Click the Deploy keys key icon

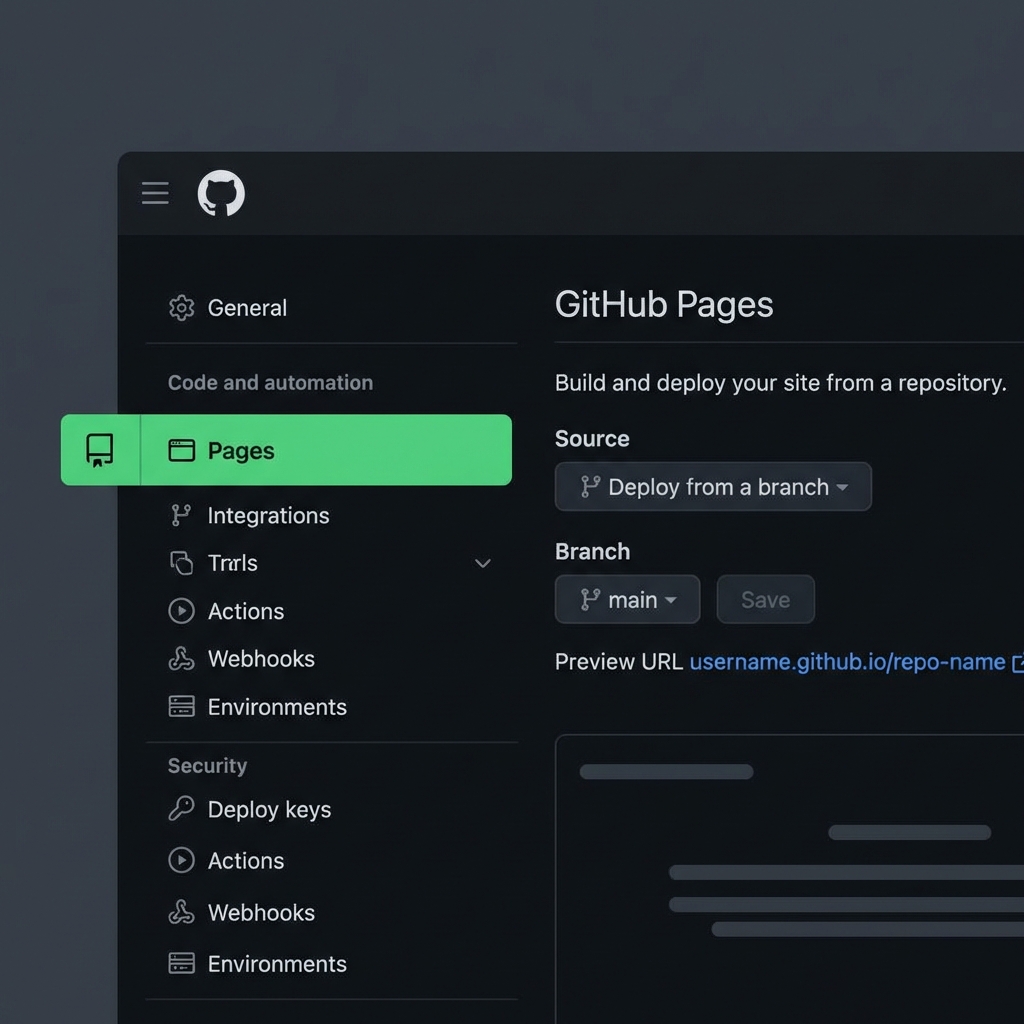[x=181, y=810]
